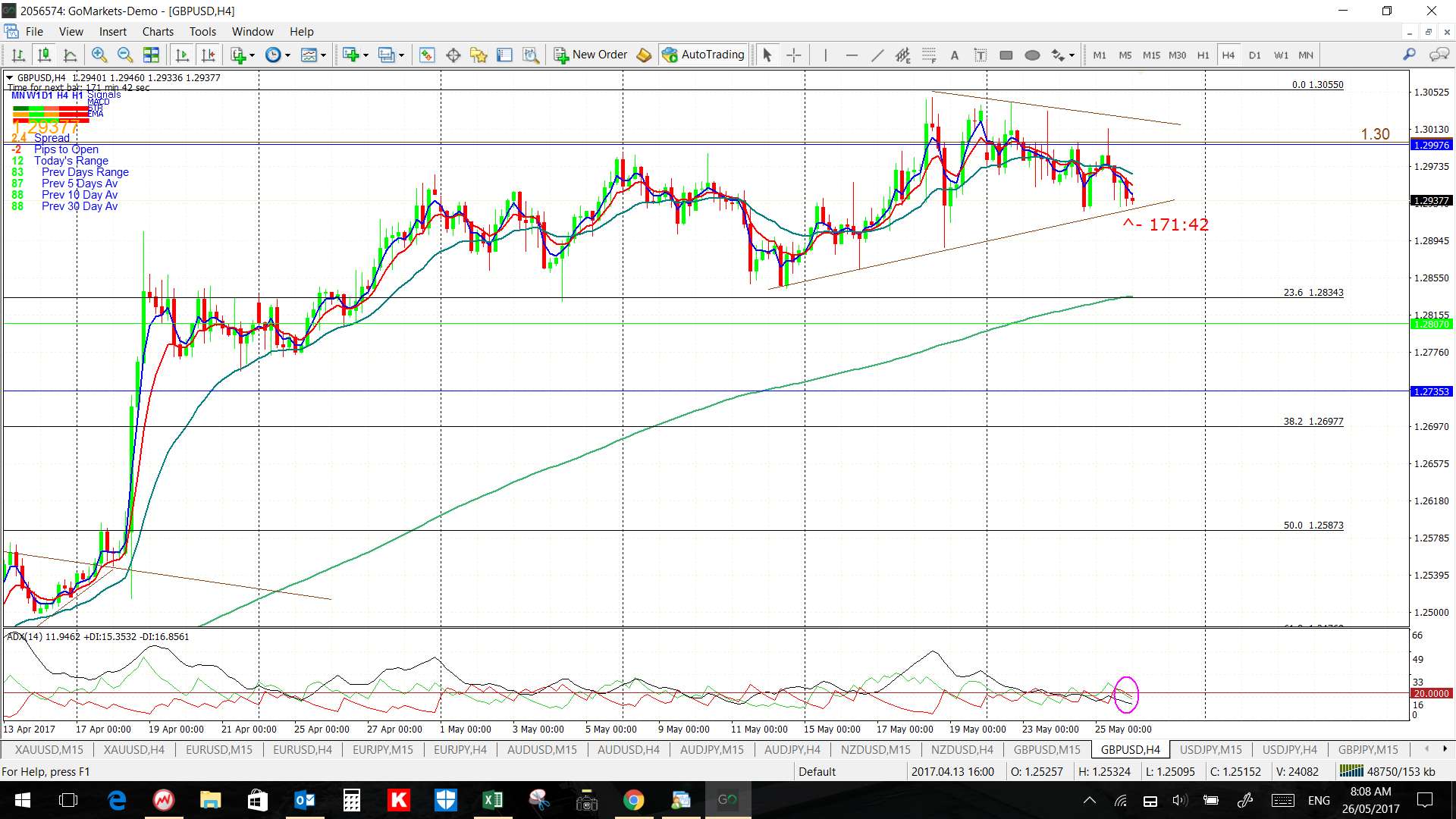Screen dimensions: 1456x819
Task: Select the text tool
Action: (x=955, y=55)
